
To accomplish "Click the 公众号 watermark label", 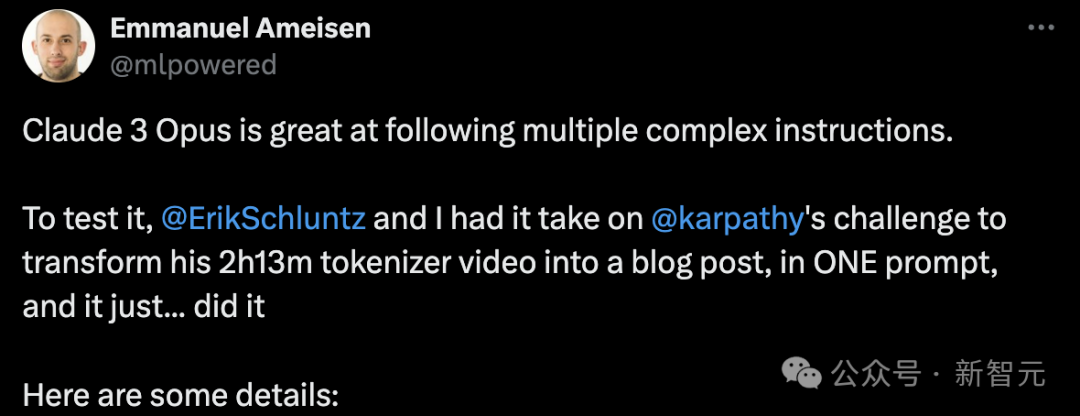I will 875,374.
